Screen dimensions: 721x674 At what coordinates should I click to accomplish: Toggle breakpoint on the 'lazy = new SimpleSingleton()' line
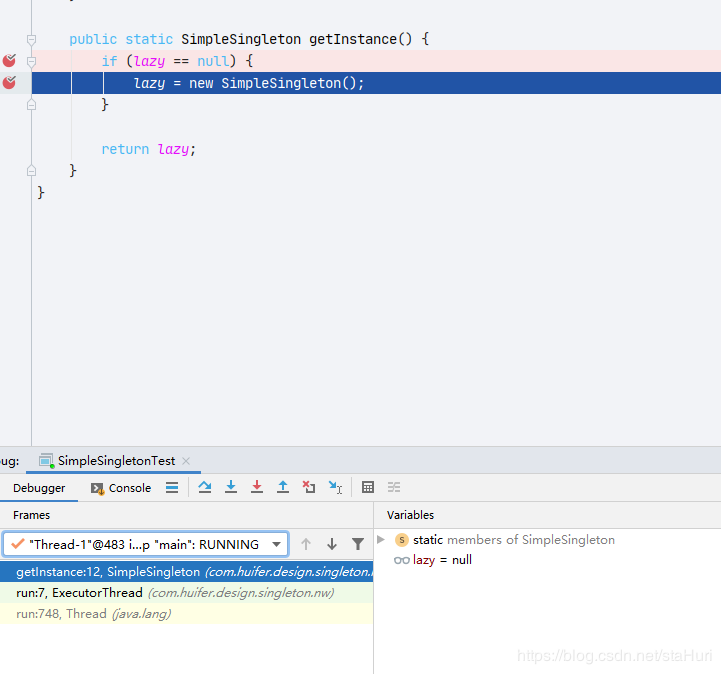[10, 83]
